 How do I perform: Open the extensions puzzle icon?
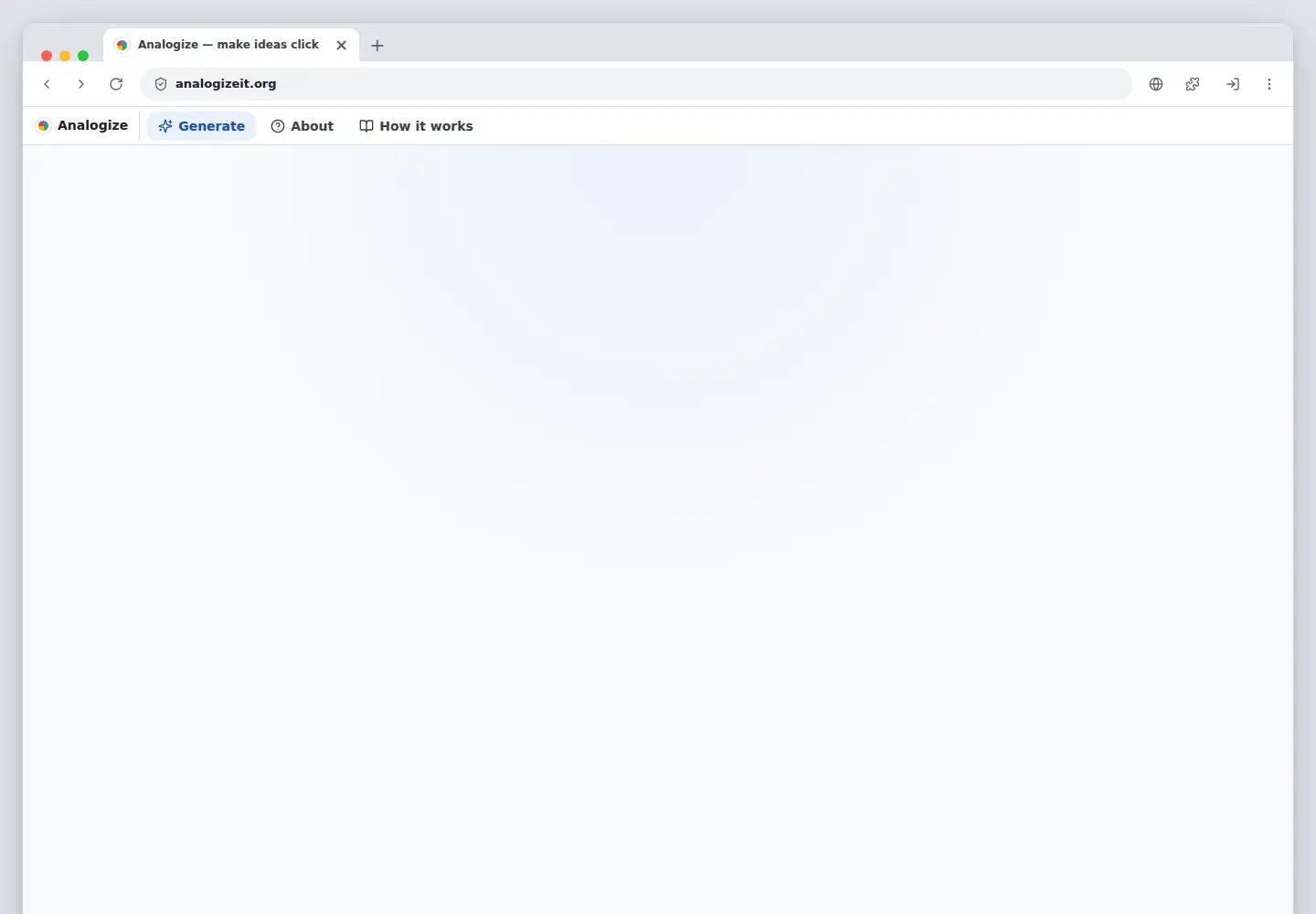[1193, 84]
